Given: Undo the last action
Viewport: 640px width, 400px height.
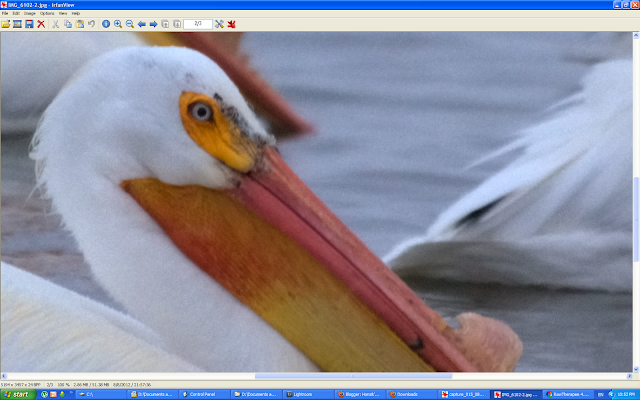Looking at the screenshot, I should tap(91, 24).
